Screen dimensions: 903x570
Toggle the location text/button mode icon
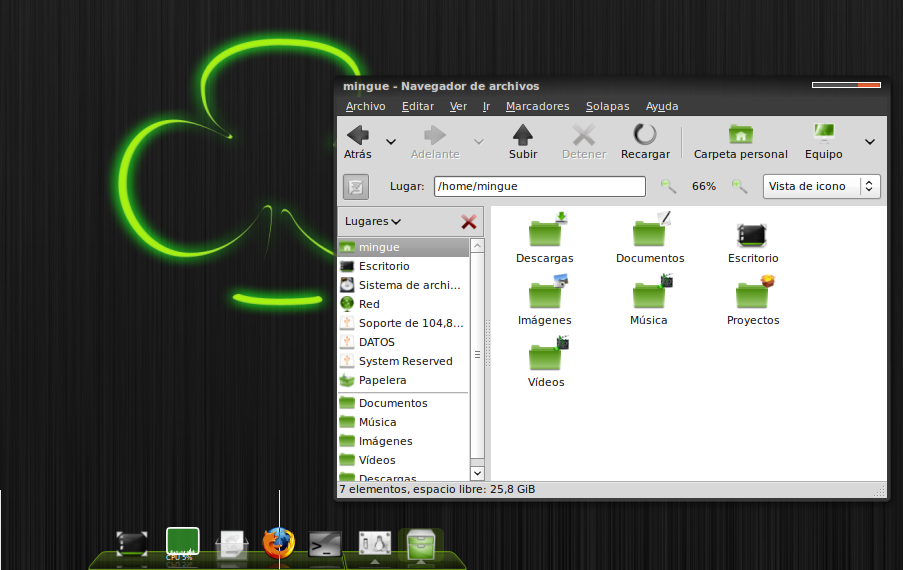356,187
